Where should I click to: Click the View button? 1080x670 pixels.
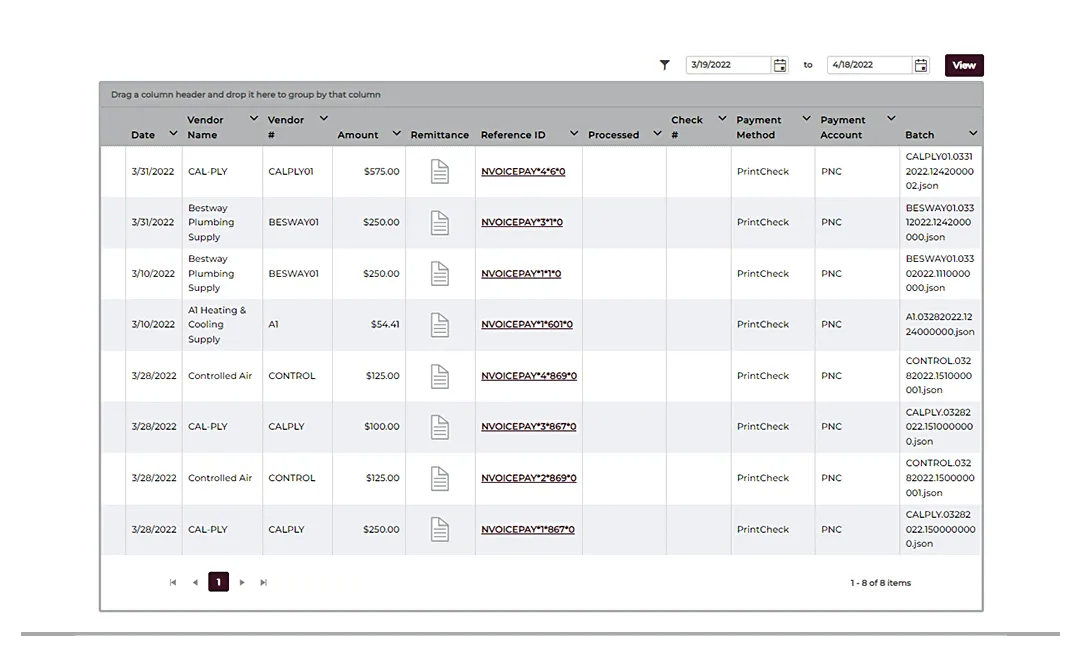[964, 65]
